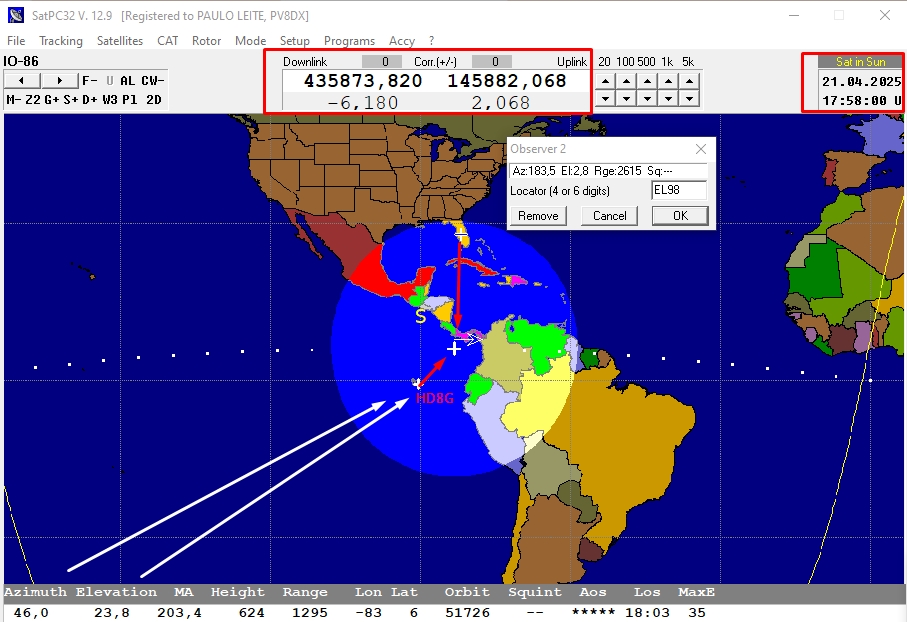Decrease frequency by 500 Hz step
This screenshot has height=622, width=907.
pos(647,98)
